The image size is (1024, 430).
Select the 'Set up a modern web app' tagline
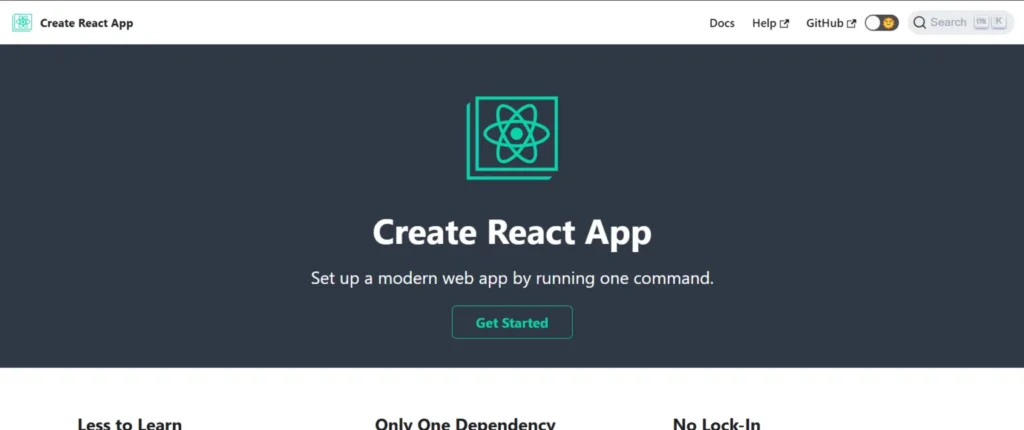pyautogui.click(x=512, y=278)
